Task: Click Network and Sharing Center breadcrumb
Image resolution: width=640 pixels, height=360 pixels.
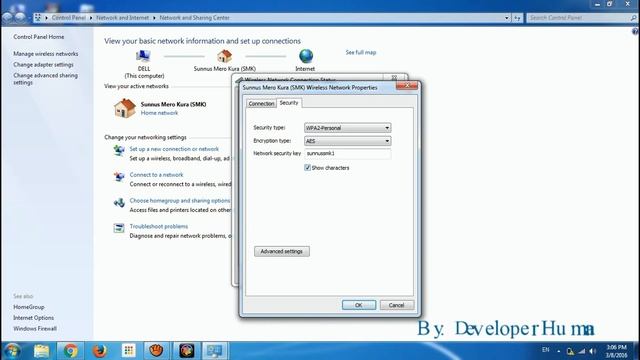Action: (194, 18)
